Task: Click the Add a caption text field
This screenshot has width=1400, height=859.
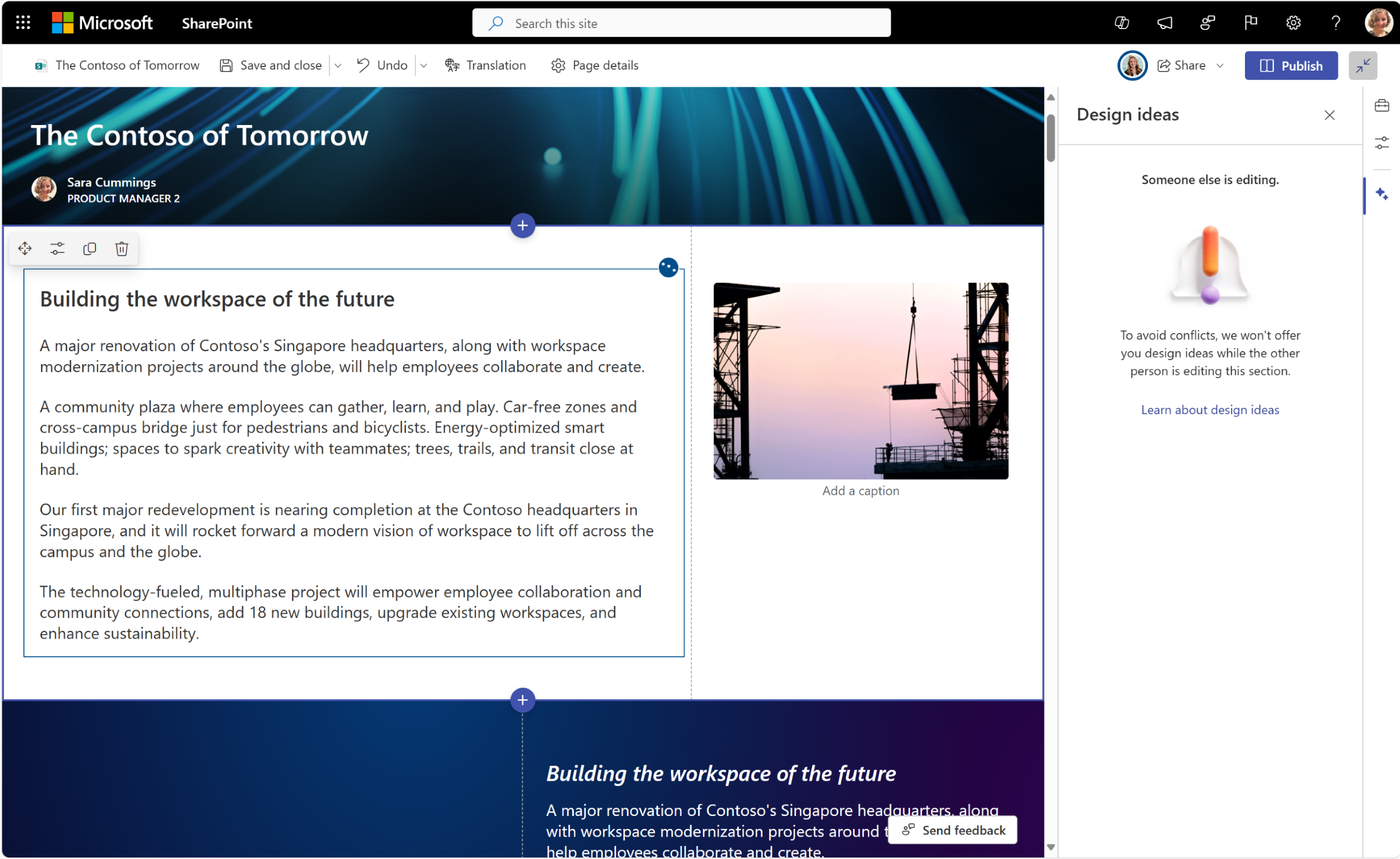Action: click(x=860, y=490)
